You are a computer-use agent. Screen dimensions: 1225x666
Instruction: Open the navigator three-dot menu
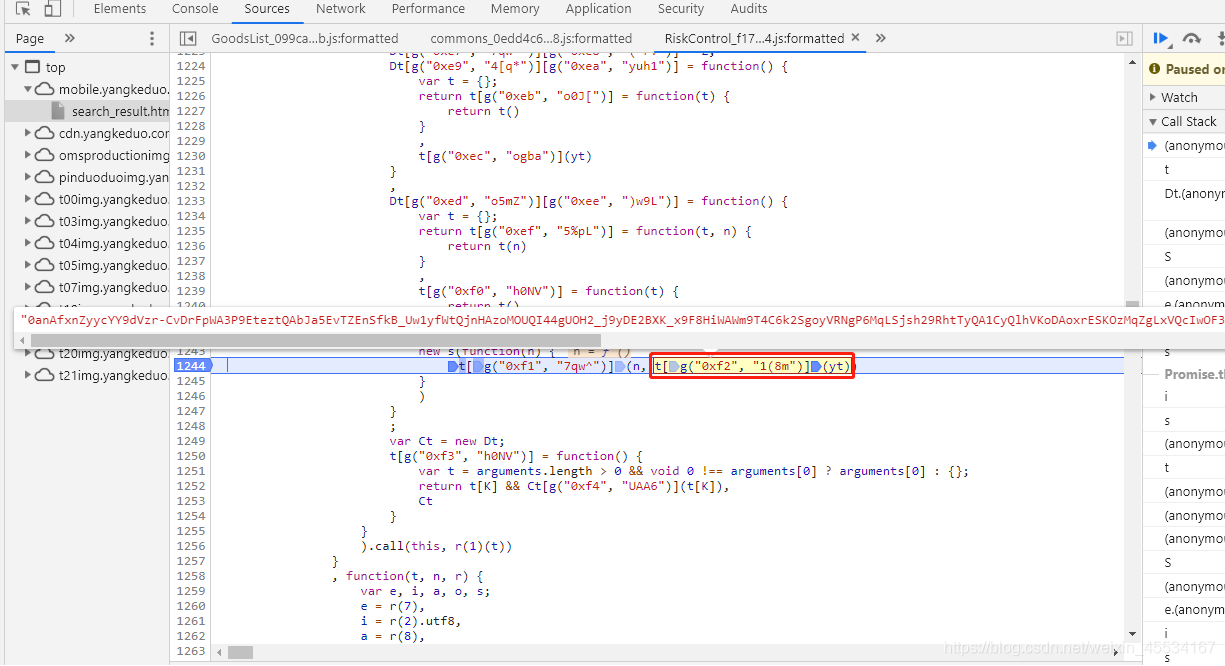[x=152, y=38]
